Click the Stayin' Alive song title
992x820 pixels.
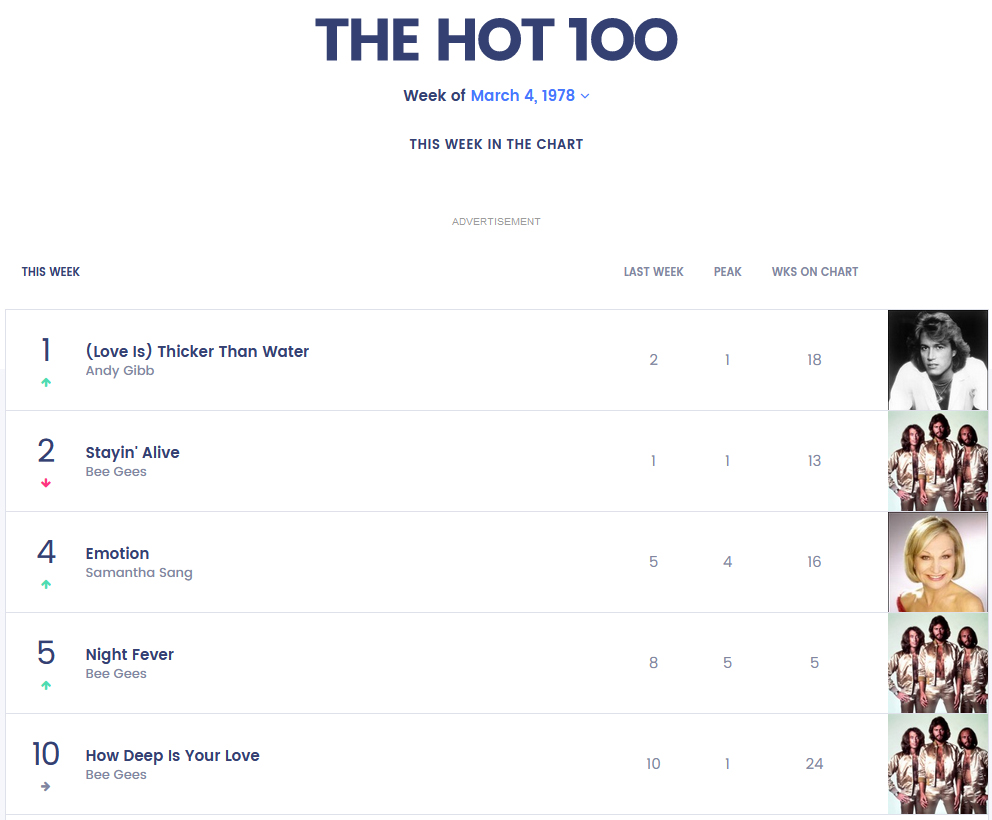tap(132, 452)
